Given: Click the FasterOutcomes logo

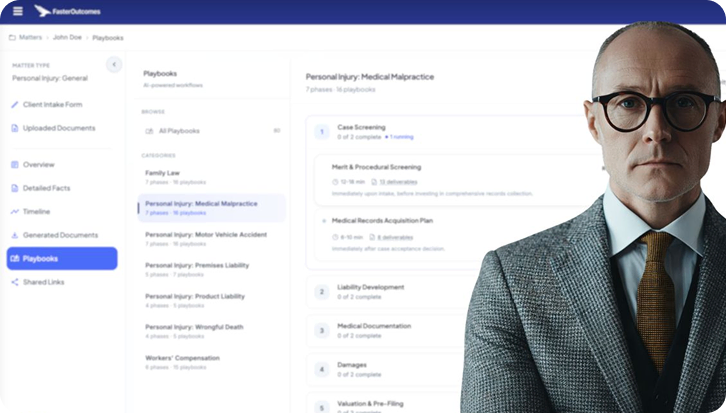Looking at the screenshot, I should [68, 11].
